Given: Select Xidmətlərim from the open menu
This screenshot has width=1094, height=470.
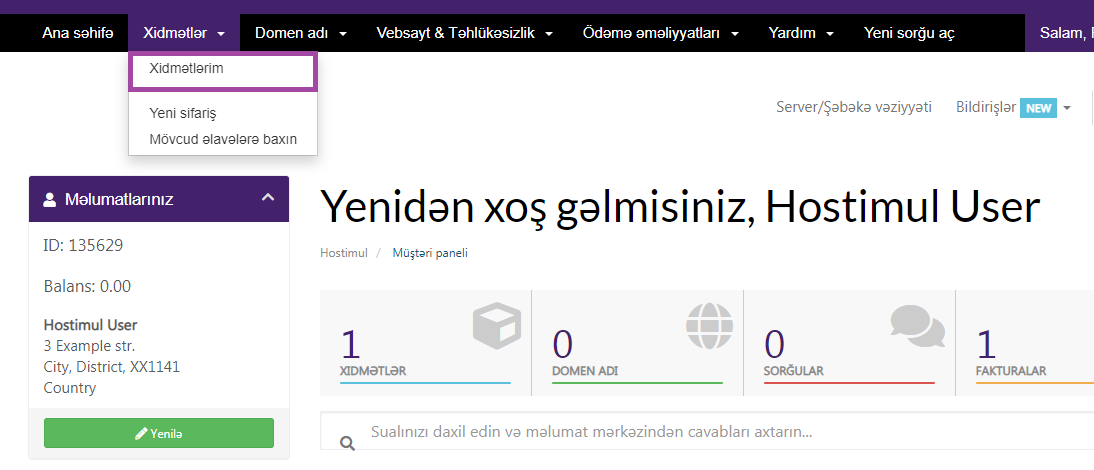Looking at the screenshot, I should tap(186, 69).
